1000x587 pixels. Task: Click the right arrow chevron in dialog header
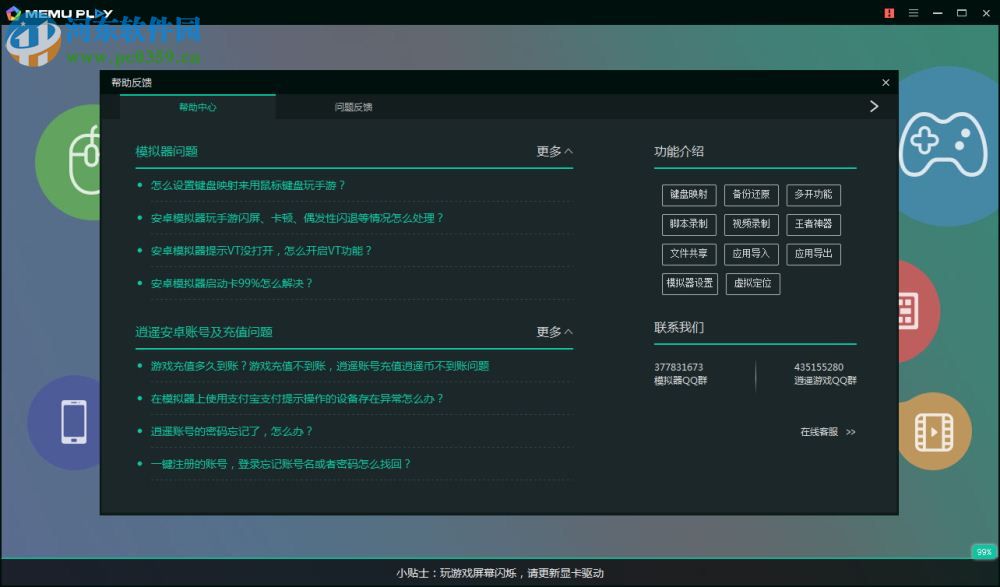[873, 106]
